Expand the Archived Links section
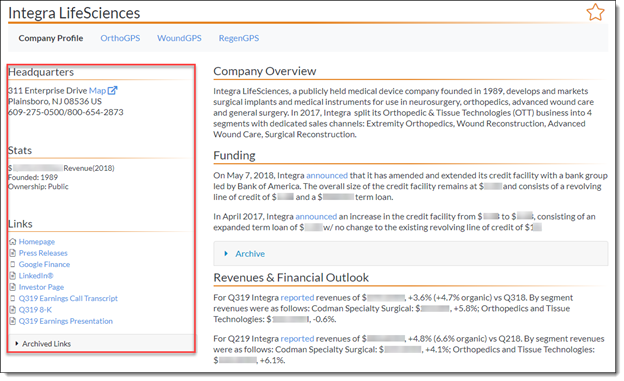Viewport: 624px width, 381px height. click(101, 343)
